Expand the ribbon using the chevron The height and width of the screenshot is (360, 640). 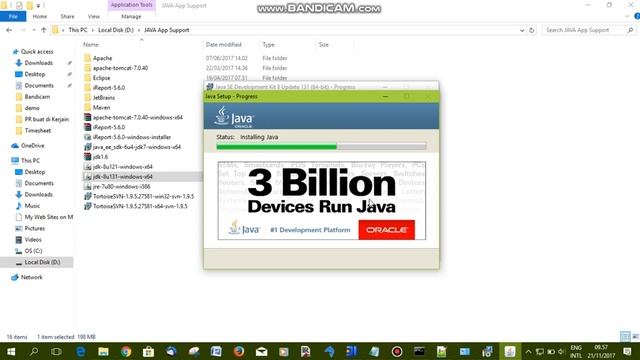click(x=627, y=16)
